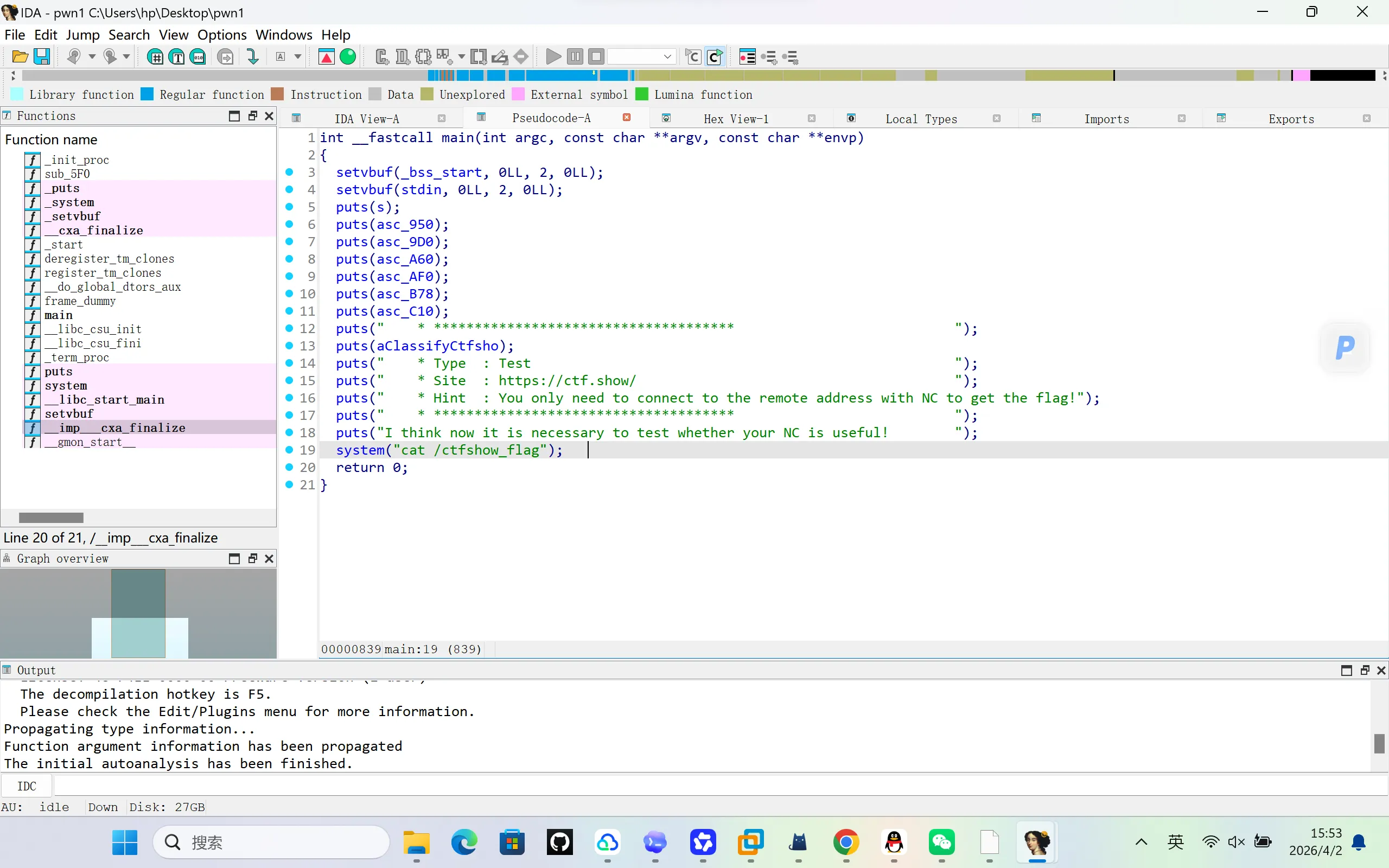This screenshot has width=1389, height=868.
Task: Click the breakpoints list toolbar icon
Action: point(747,57)
